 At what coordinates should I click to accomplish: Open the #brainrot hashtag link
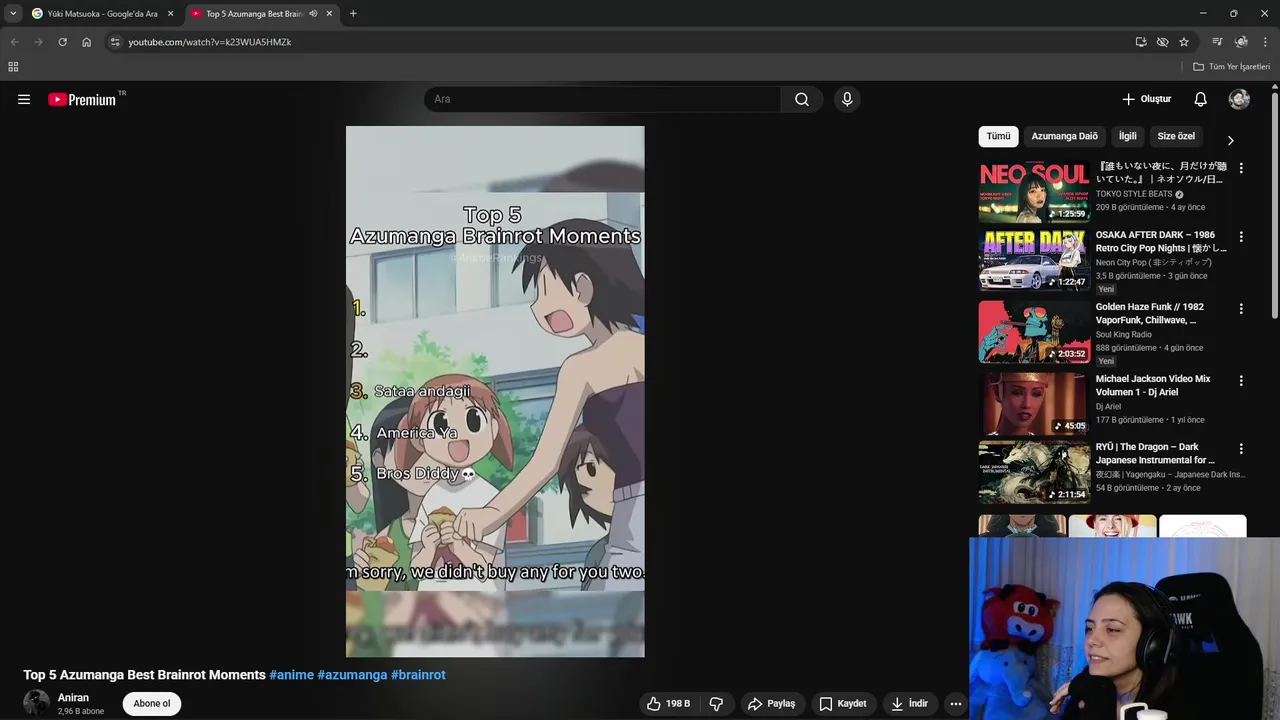(x=418, y=675)
